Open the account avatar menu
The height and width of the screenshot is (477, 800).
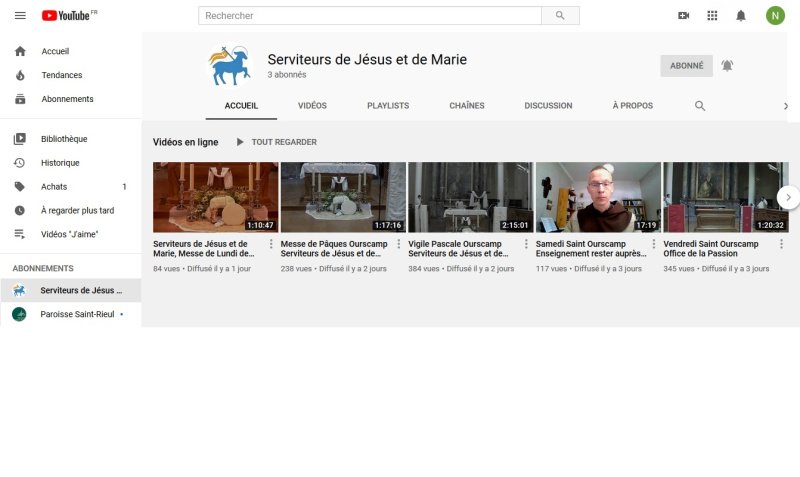(775, 16)
